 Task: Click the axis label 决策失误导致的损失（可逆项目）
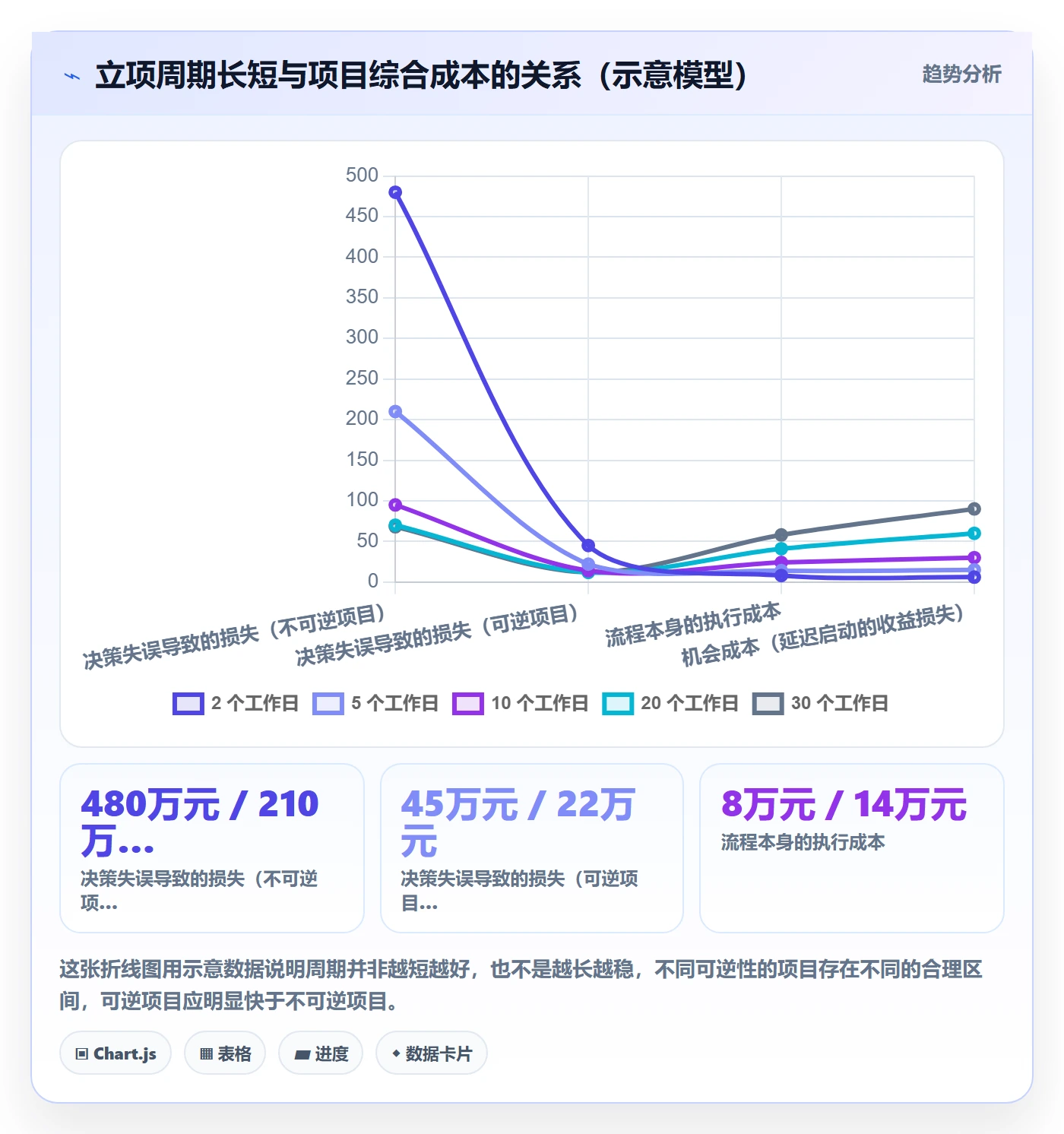point(437,635)
